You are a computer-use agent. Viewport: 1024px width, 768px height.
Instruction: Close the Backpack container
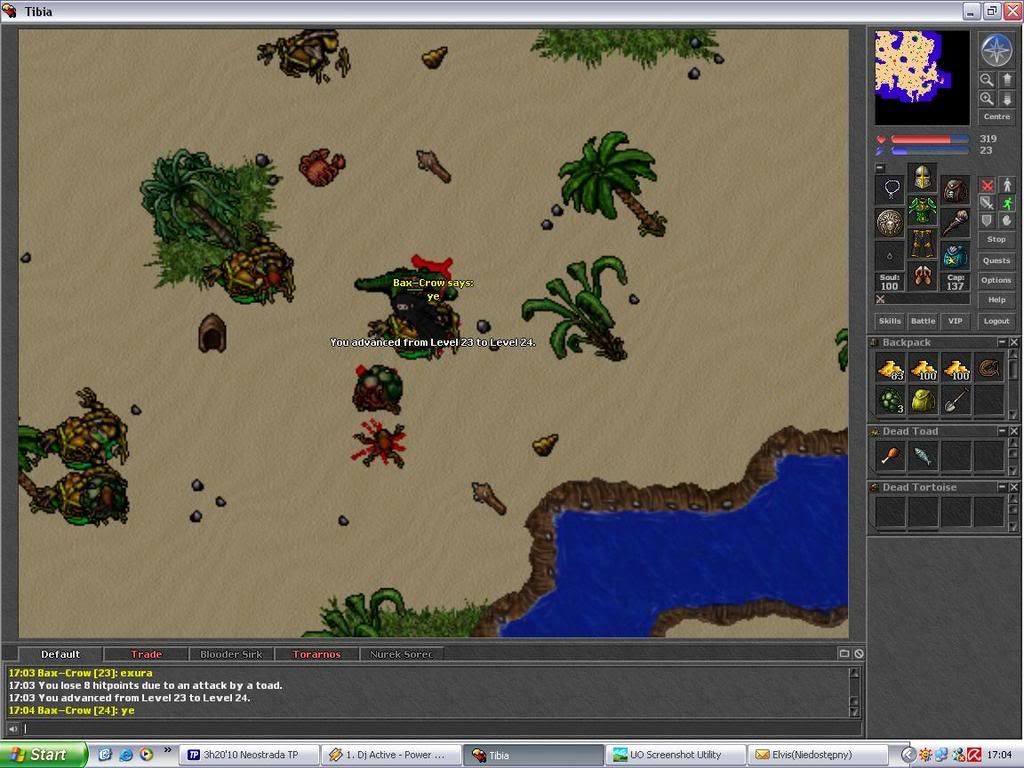pyautogui.click(x=1014, y=342)
